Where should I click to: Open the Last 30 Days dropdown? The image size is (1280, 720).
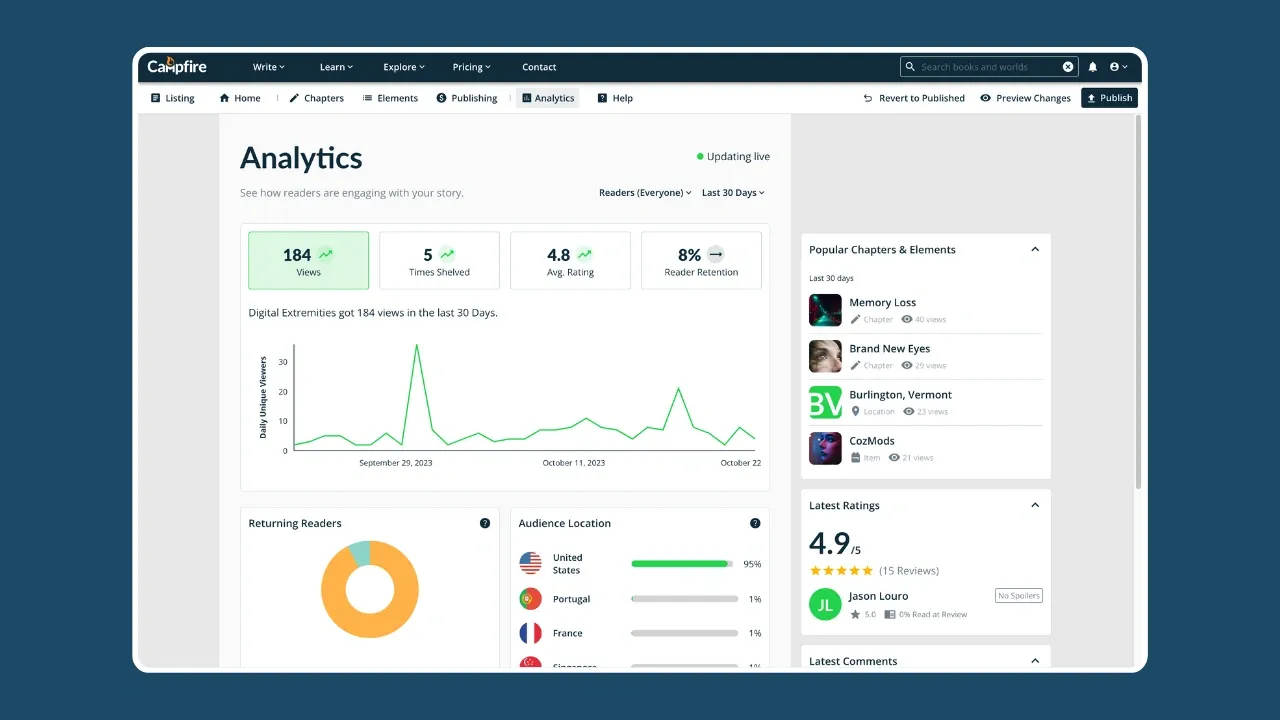733,193
